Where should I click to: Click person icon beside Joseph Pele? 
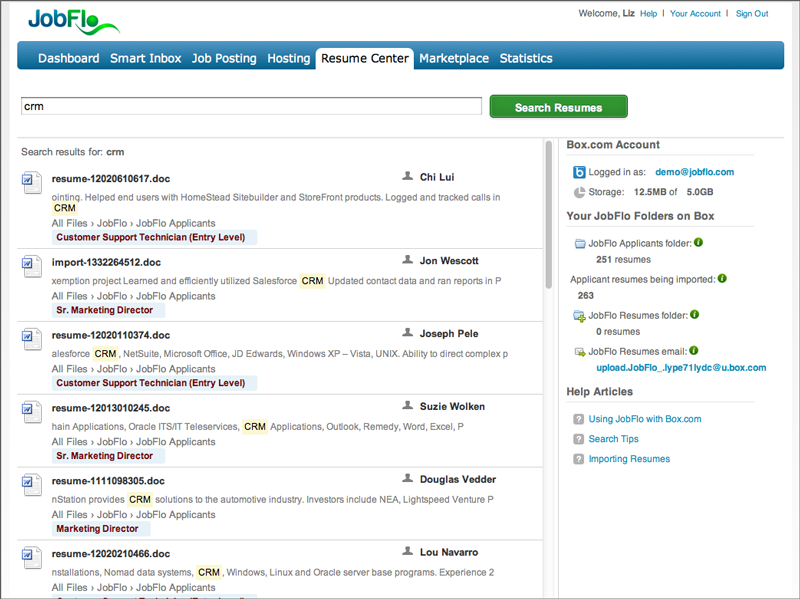[408, 333]
